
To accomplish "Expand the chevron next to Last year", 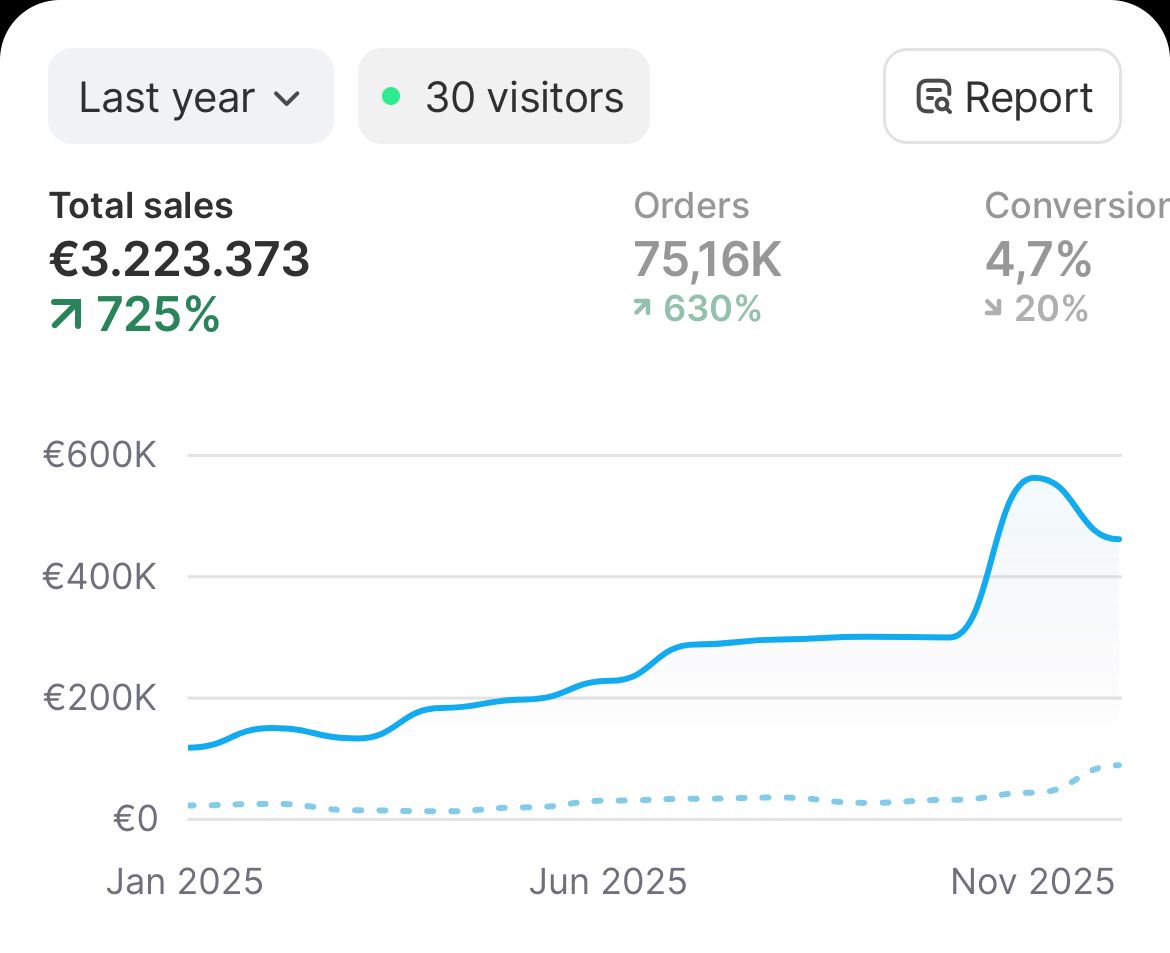I will (x=287, y=98).
